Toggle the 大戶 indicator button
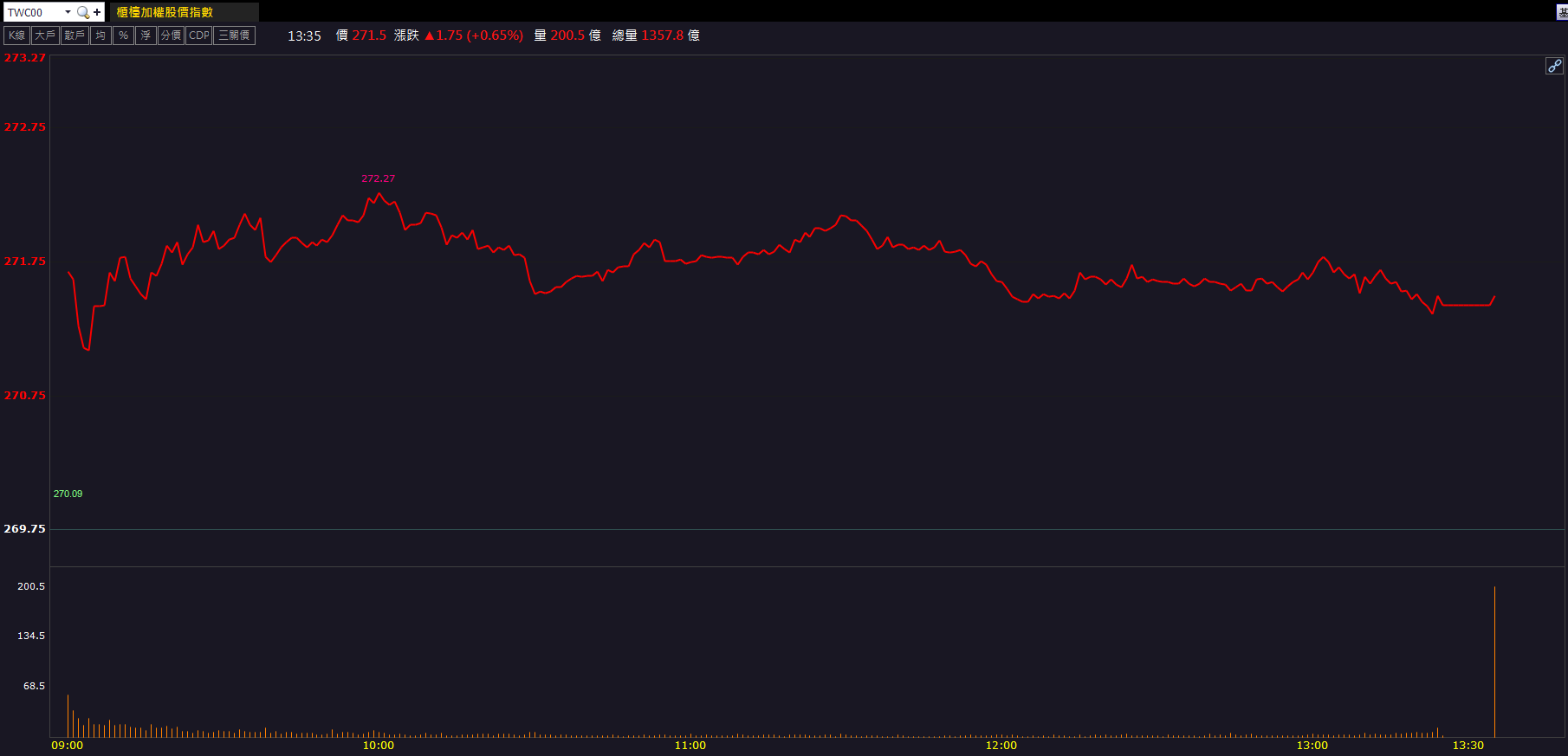This screenshot has height=756, width=1568. point(45,36)
